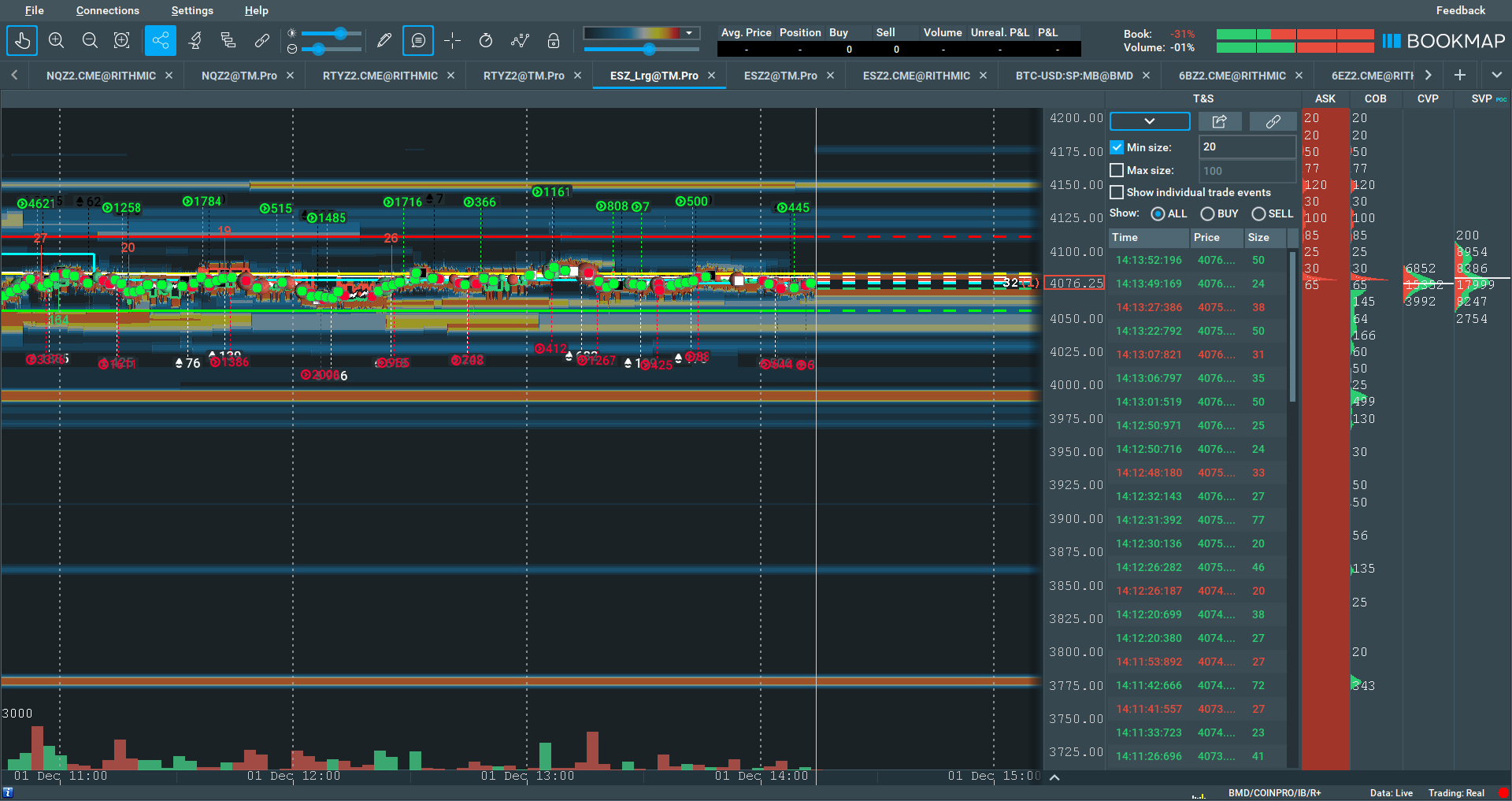This screenshot has width=1512, height=801.
Task: Close the BTC-USD:SP:MB@BMD tab
Action: click(x=1147, y=76)
